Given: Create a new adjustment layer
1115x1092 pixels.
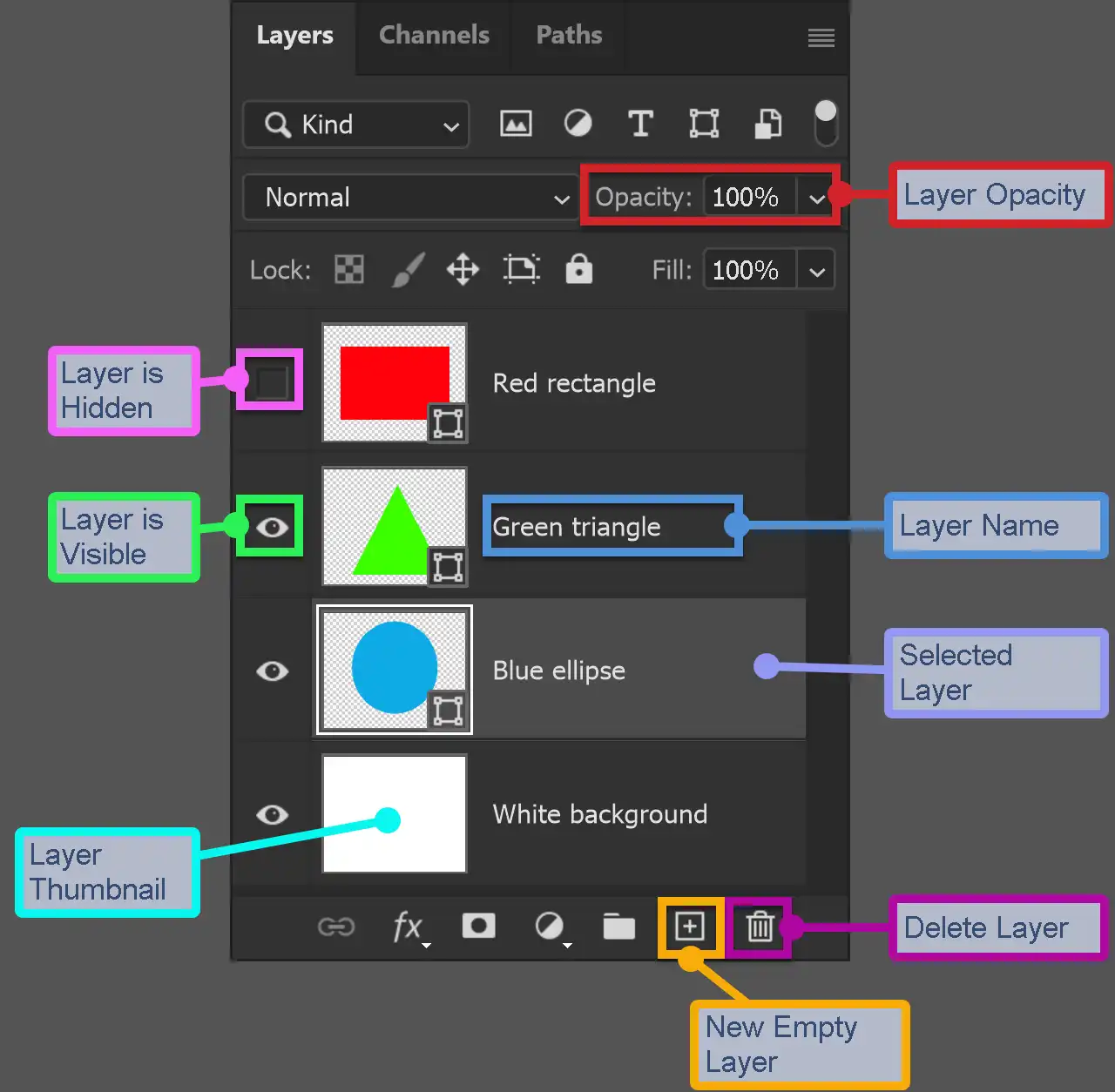Looking at the screenshot, I should coord(551,927).
